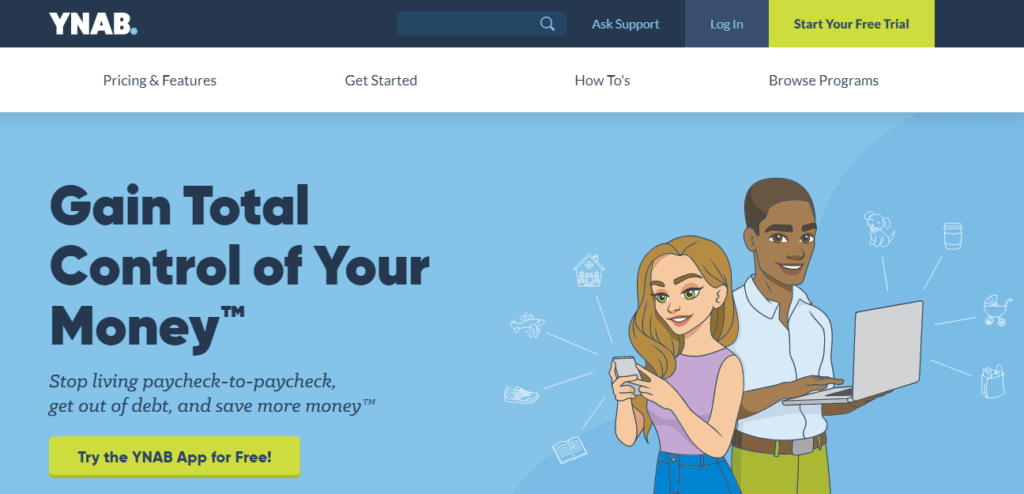The height and width of the screenshot is (494, 1024).
Task: Click the puppy dog icon
Action: pos(878,229)
